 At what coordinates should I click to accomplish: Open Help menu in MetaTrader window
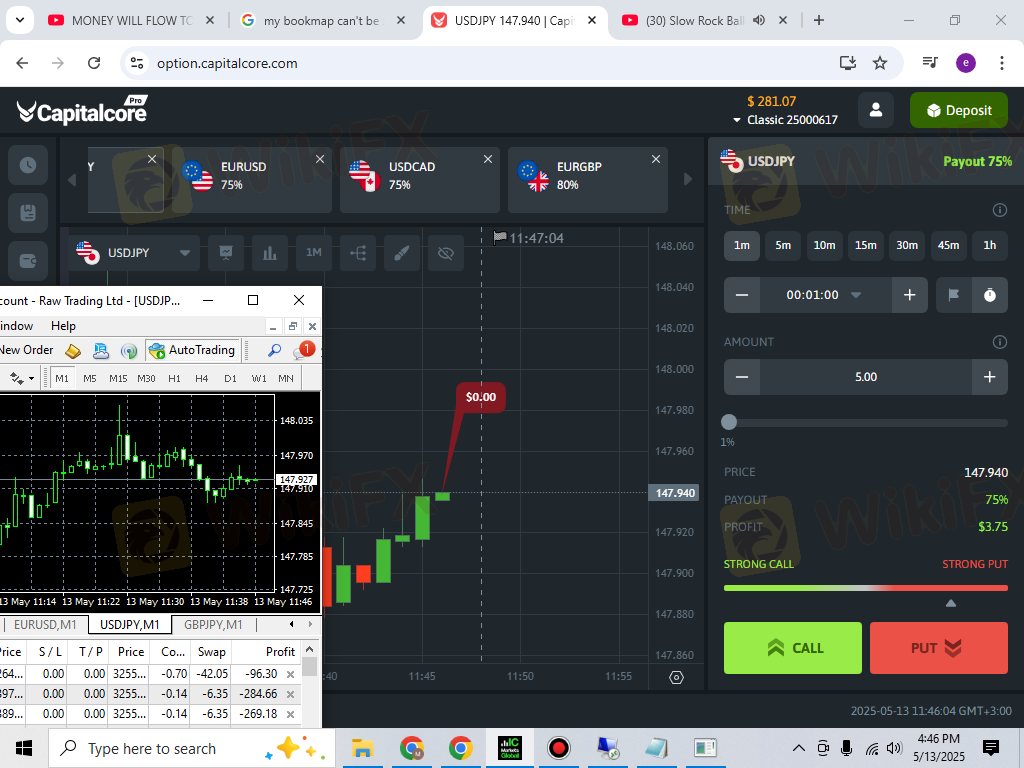[x=63, y=326]
